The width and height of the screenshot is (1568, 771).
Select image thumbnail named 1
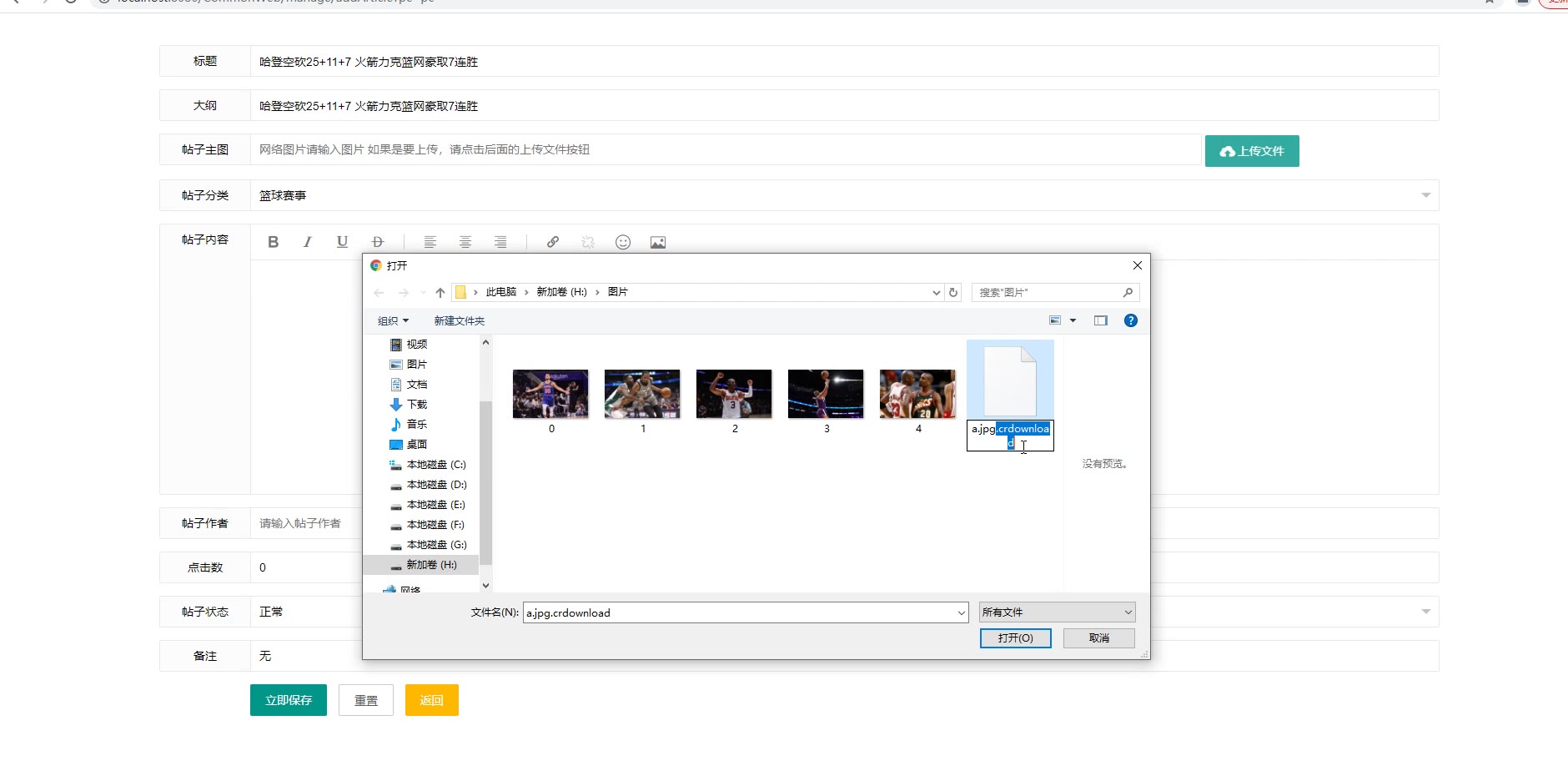(x=642, y=394)
